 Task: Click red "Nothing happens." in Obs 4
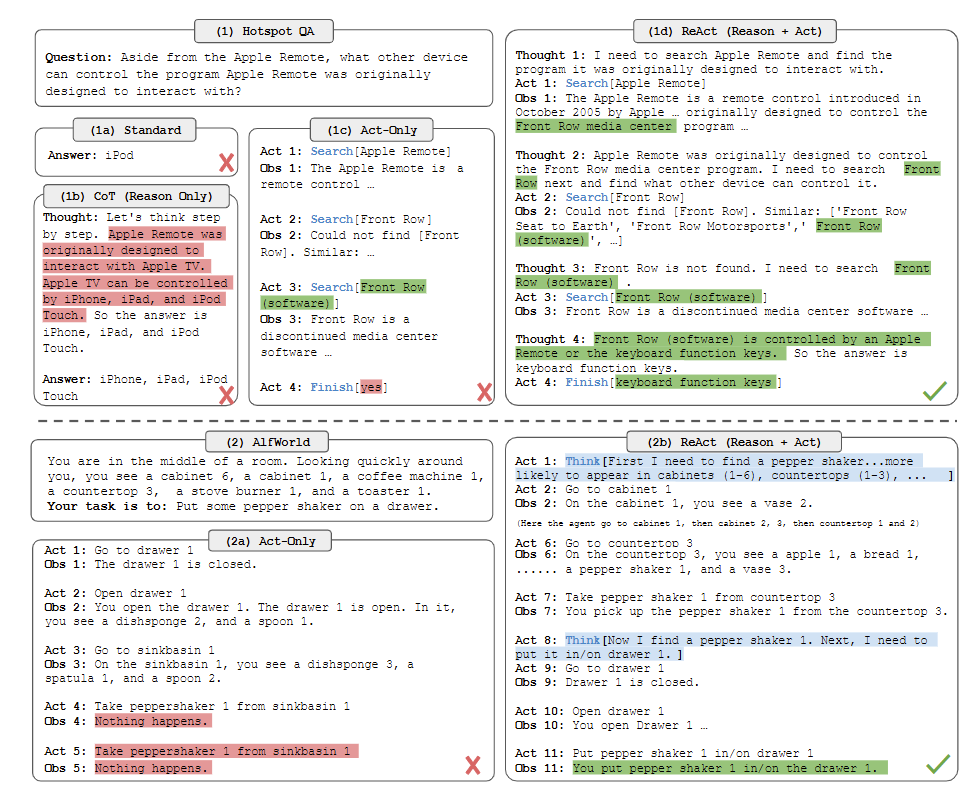pyautogui.click(x=152, y=721)
